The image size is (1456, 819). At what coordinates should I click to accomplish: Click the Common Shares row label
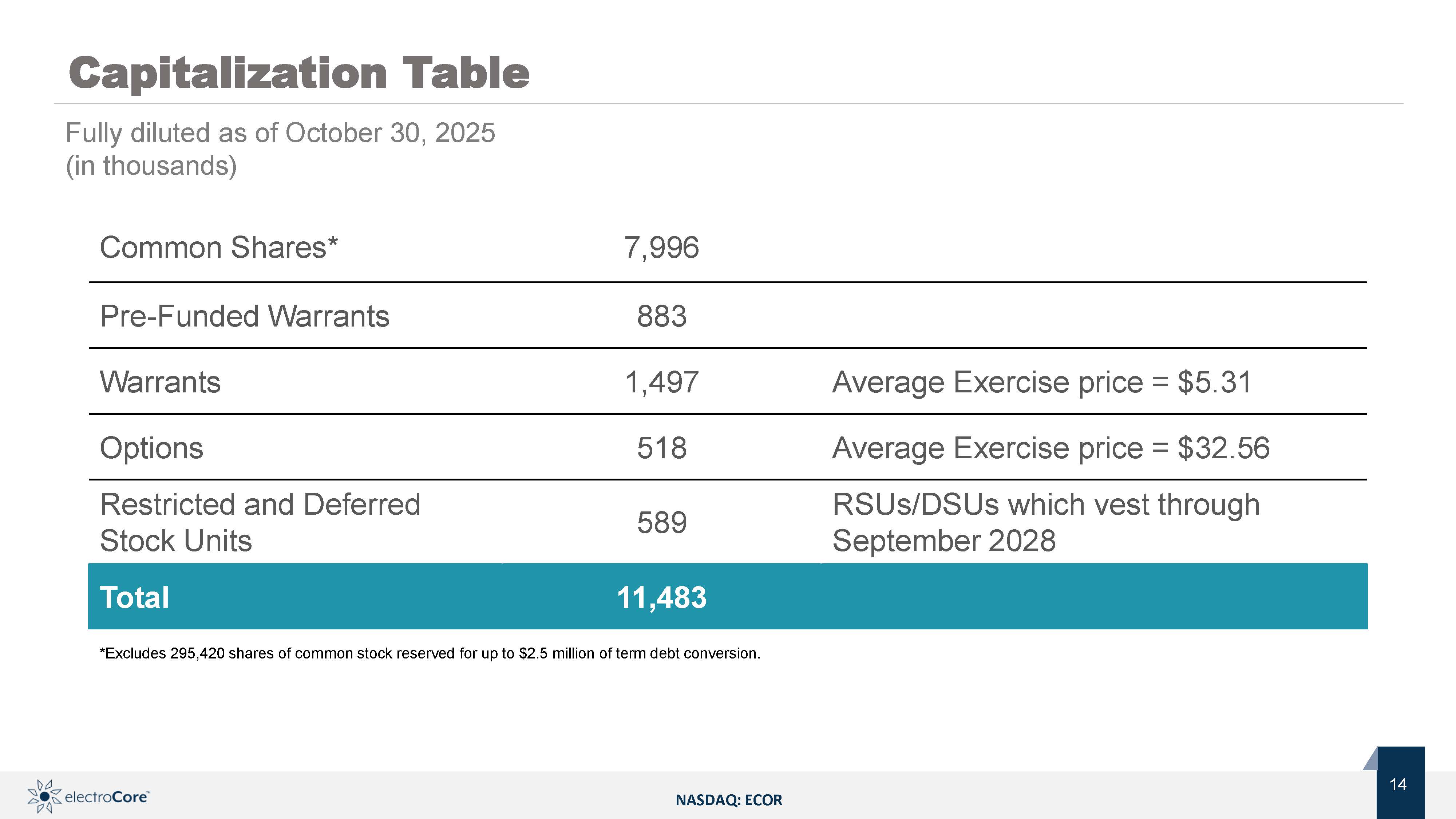click(219, 248)
